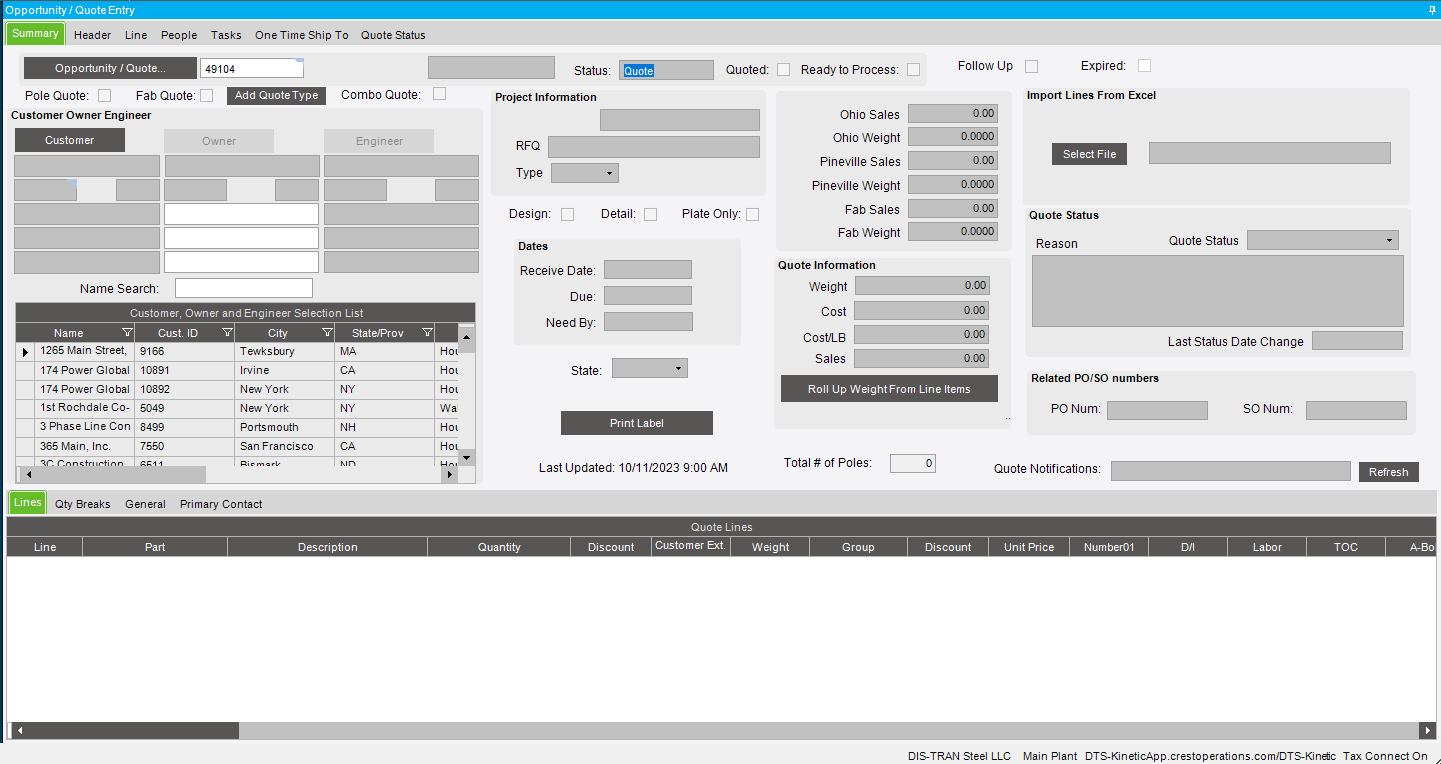The height and width of the screenshot is (764, 1441).
Task: Click the row selector arrow for 1265 Main Street
Action: tap(26, 352)
